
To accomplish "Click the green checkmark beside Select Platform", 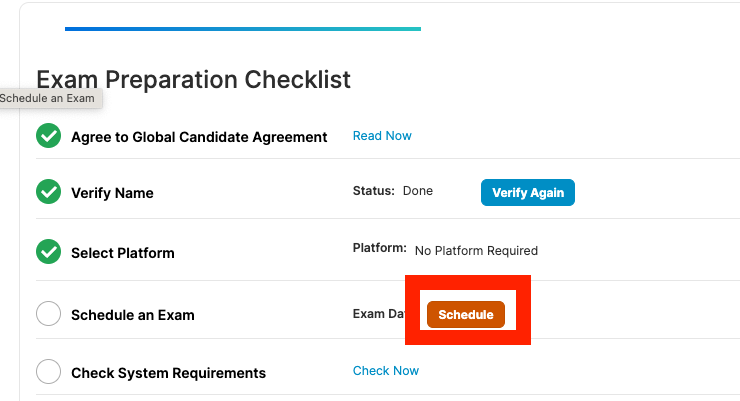I will pyautogui.click(x=49, y=251).
